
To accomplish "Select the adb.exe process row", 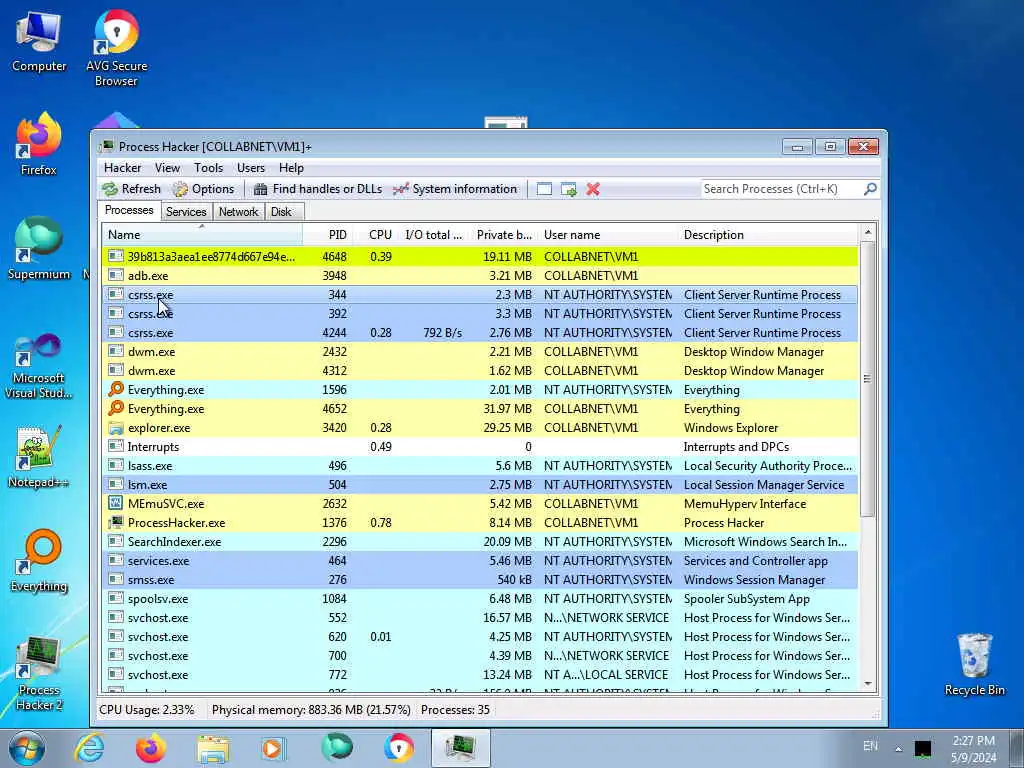I will point(480,276).
